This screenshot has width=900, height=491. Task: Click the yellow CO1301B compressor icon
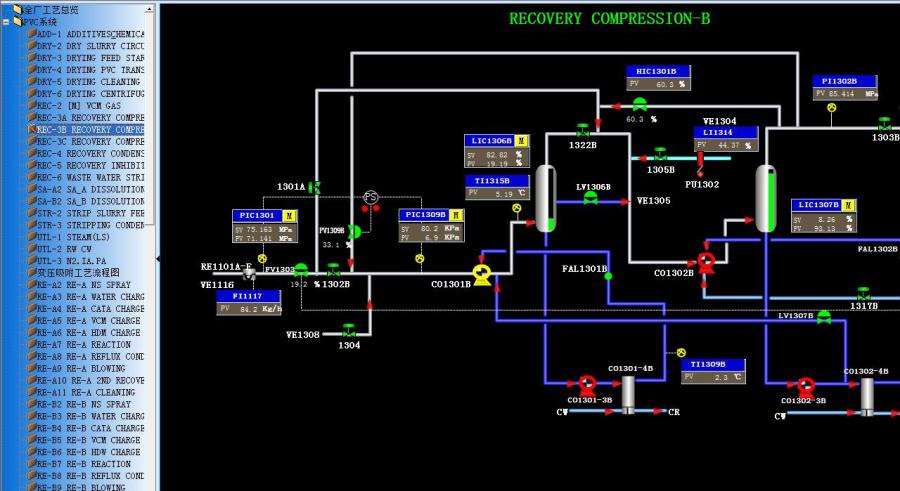[x=482, y=275]
